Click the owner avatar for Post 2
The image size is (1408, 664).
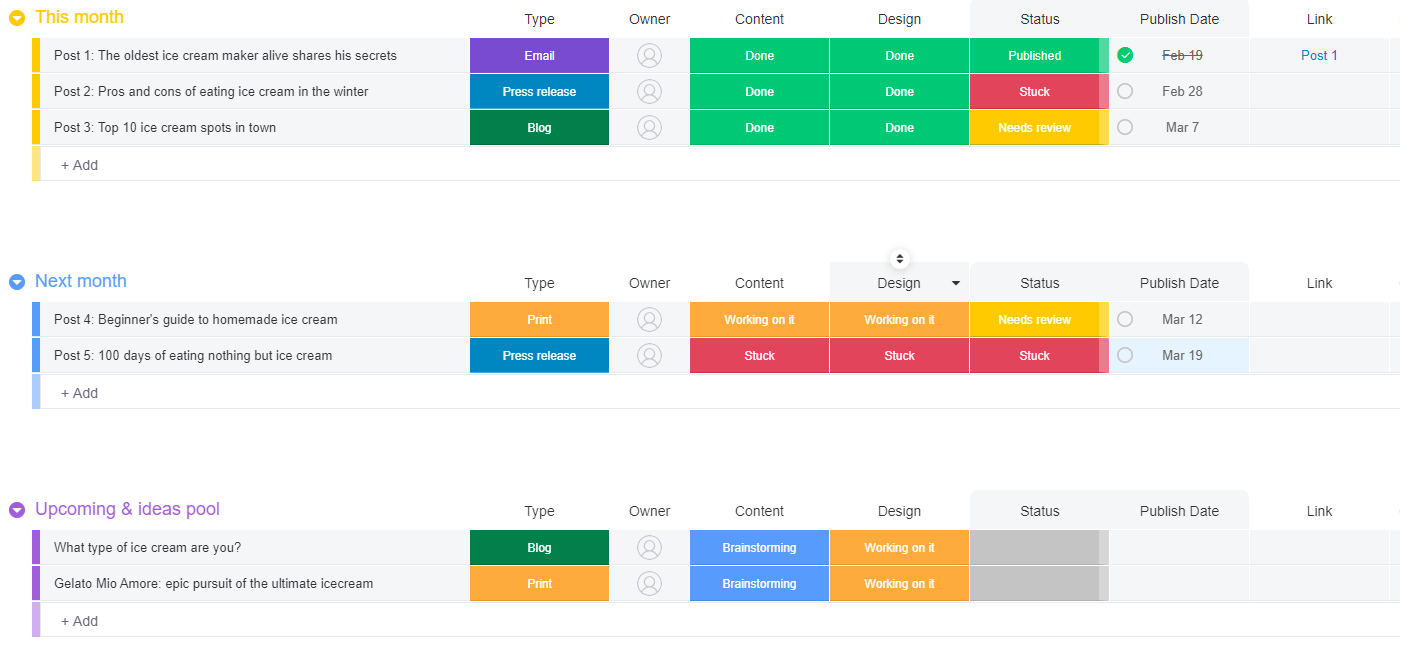(649, 91)
